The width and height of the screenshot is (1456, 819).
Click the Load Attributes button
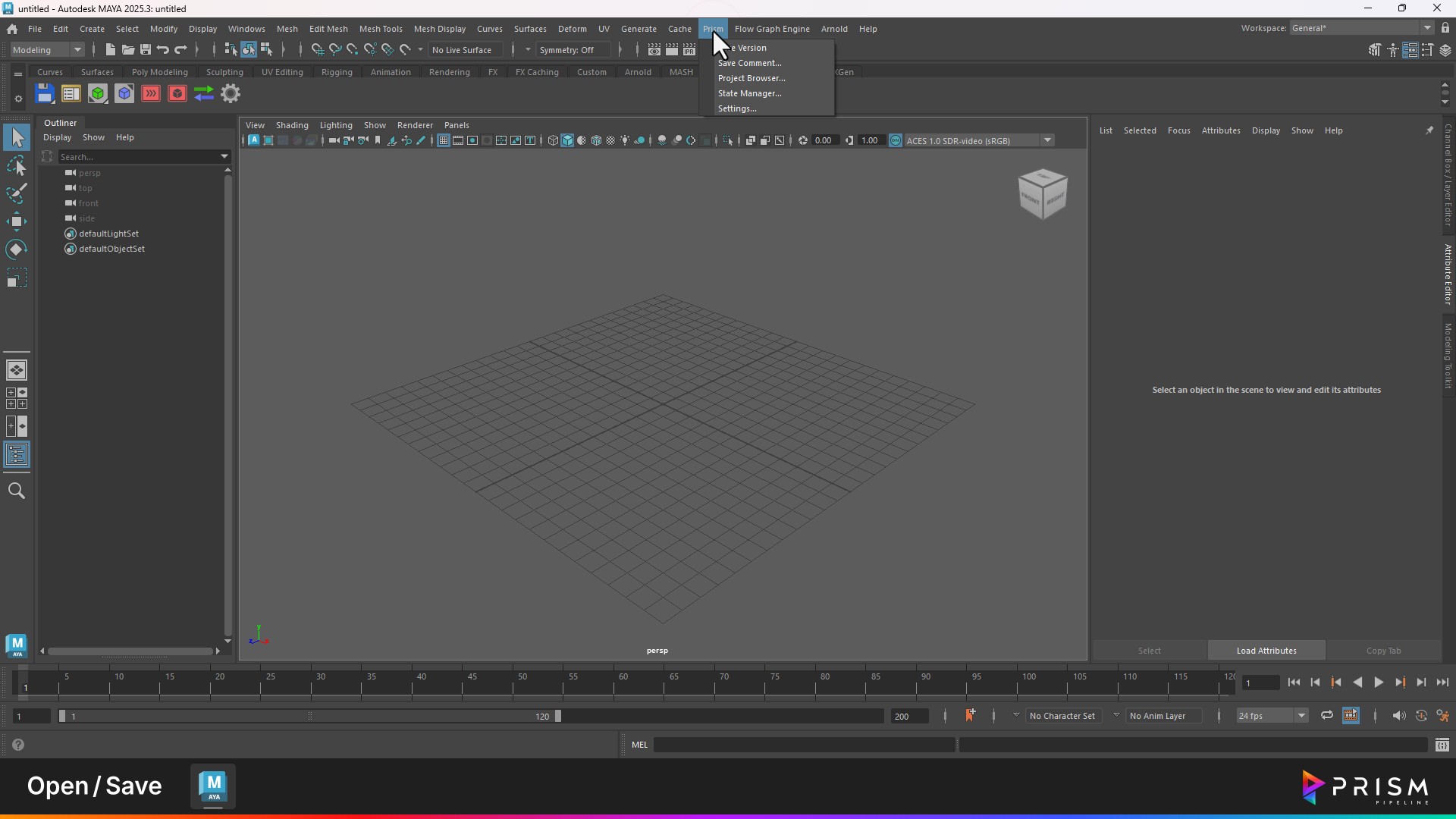[1266, 651]
